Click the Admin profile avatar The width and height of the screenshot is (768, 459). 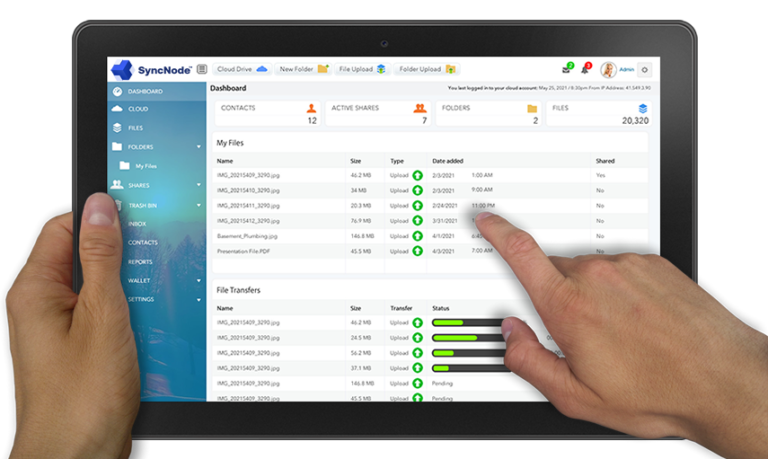tap(608, 70)
